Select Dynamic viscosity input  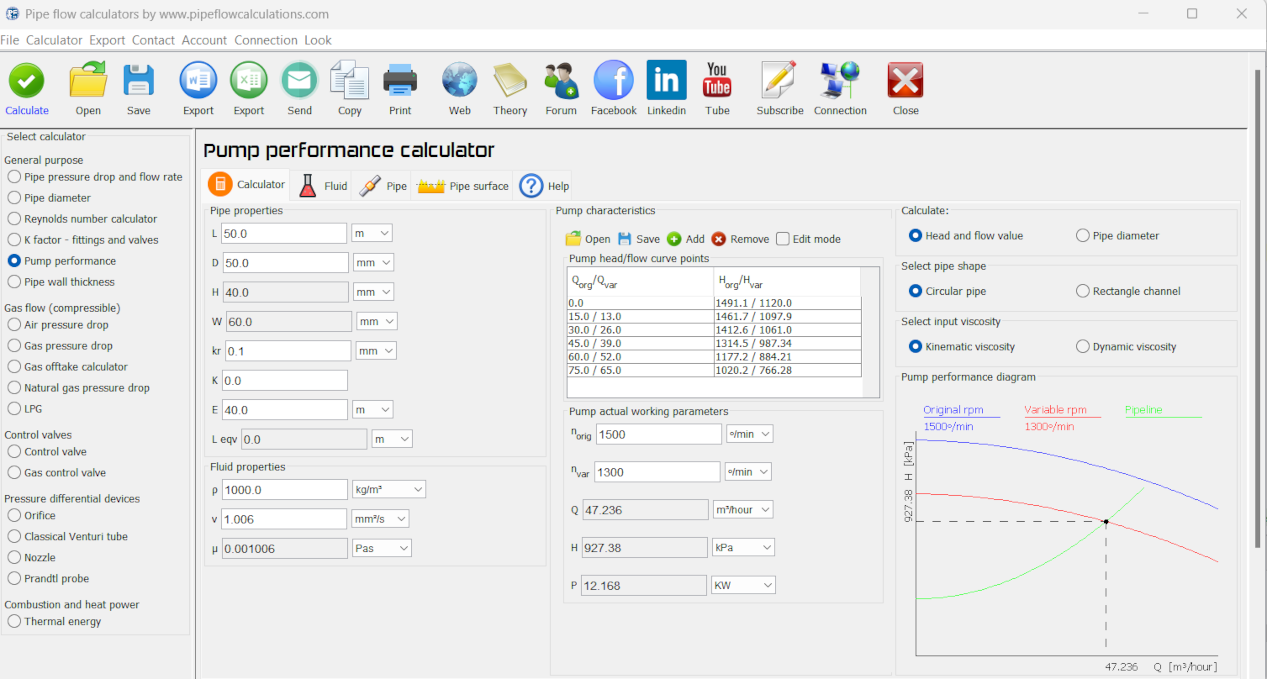[x=1083, y=346]
